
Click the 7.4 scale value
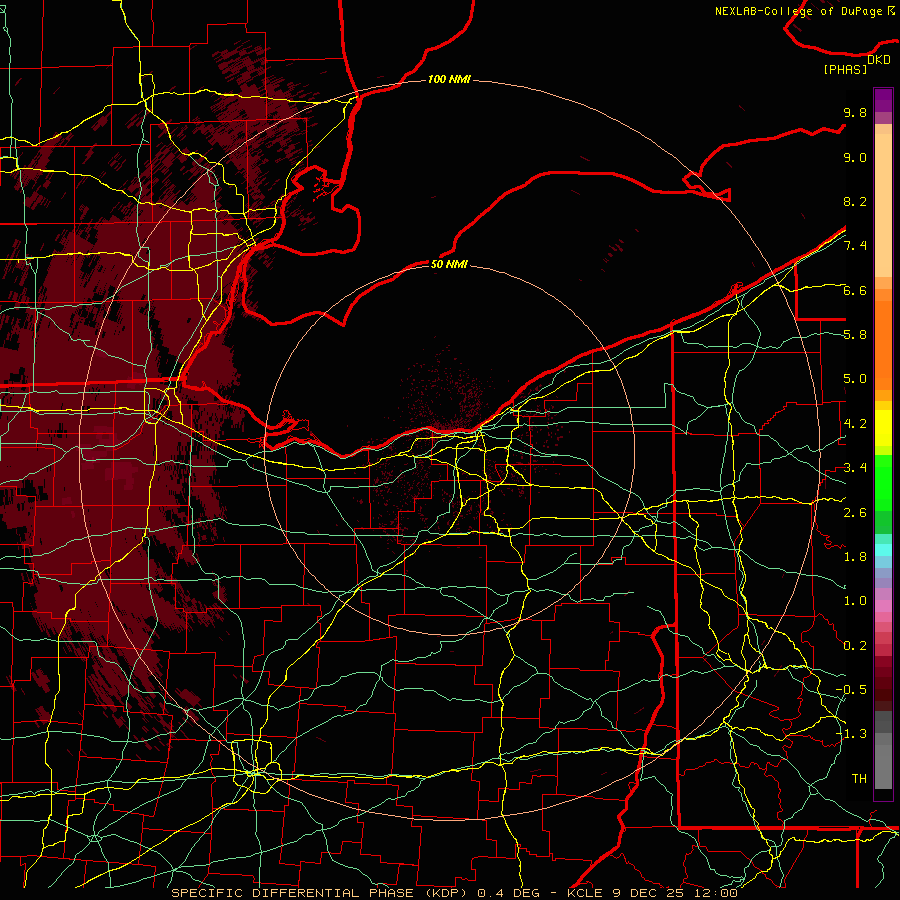855,246
